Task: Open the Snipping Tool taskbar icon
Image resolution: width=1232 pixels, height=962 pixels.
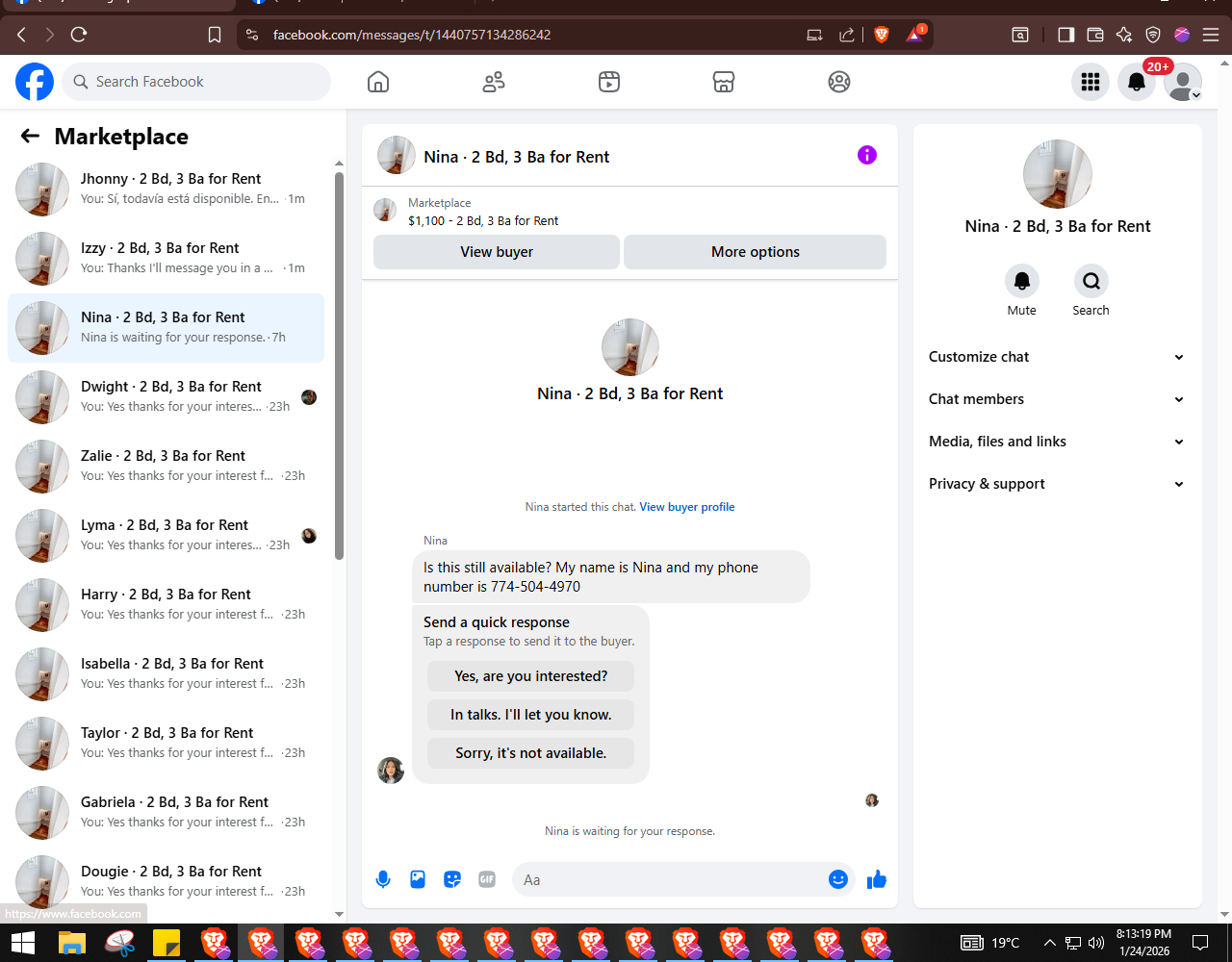Action: coord(120,943)
